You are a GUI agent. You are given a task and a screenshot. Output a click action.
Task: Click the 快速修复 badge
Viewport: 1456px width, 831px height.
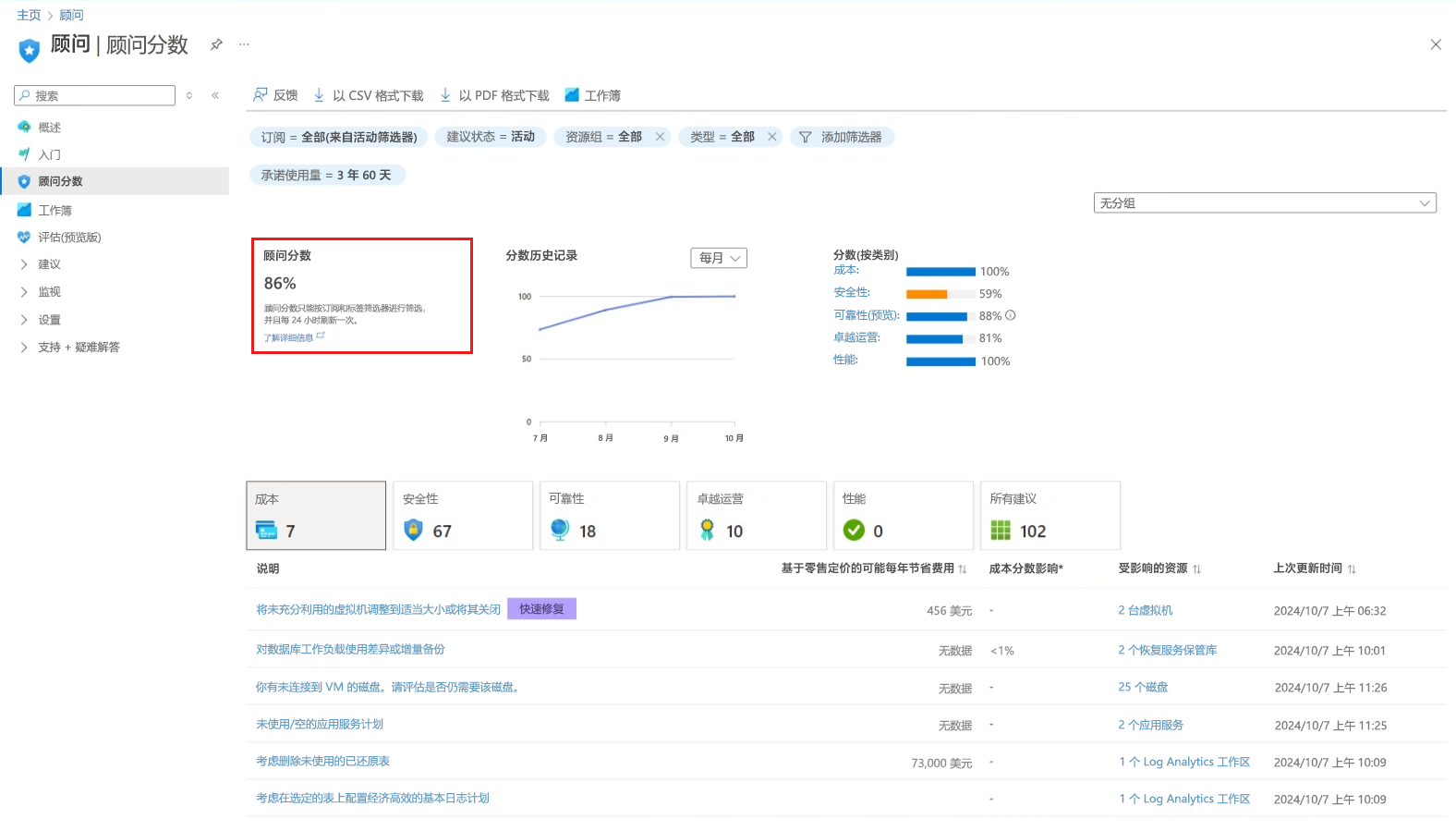(541, 609)
